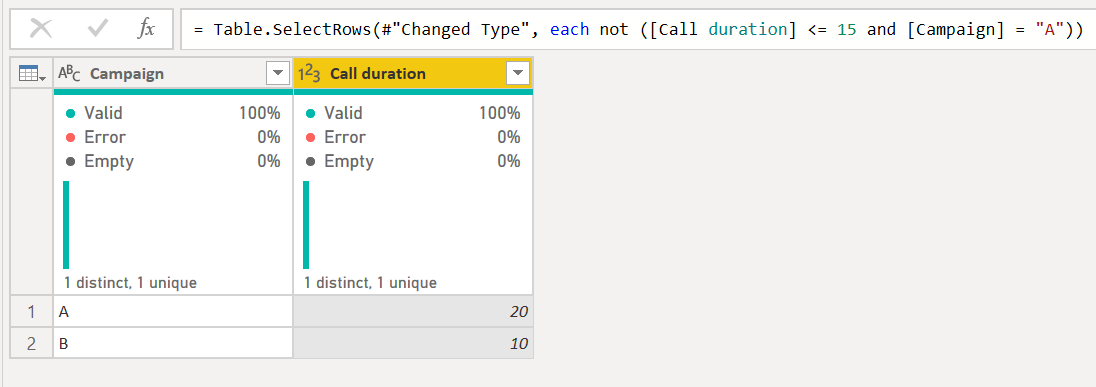Click '1 distinct, 1 unique' under Campaign
This screenshot has width=1096, height=387.
pyautogui.click(x=131, y=283)
